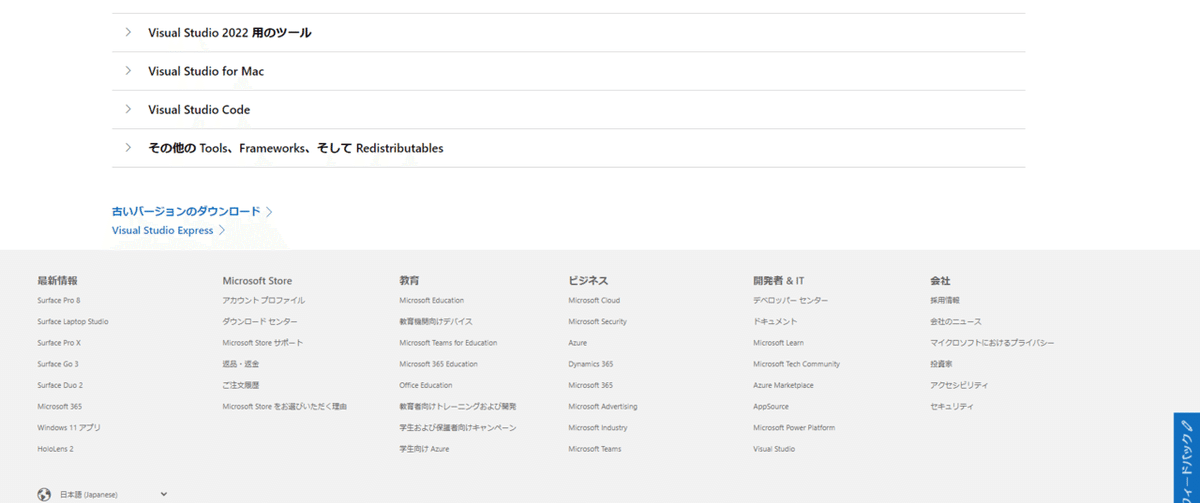Viewport: 1200px width, 503px height.
Task: Open Microsoft Store をお選びいただく理由 link
Action: pos(285,406)
